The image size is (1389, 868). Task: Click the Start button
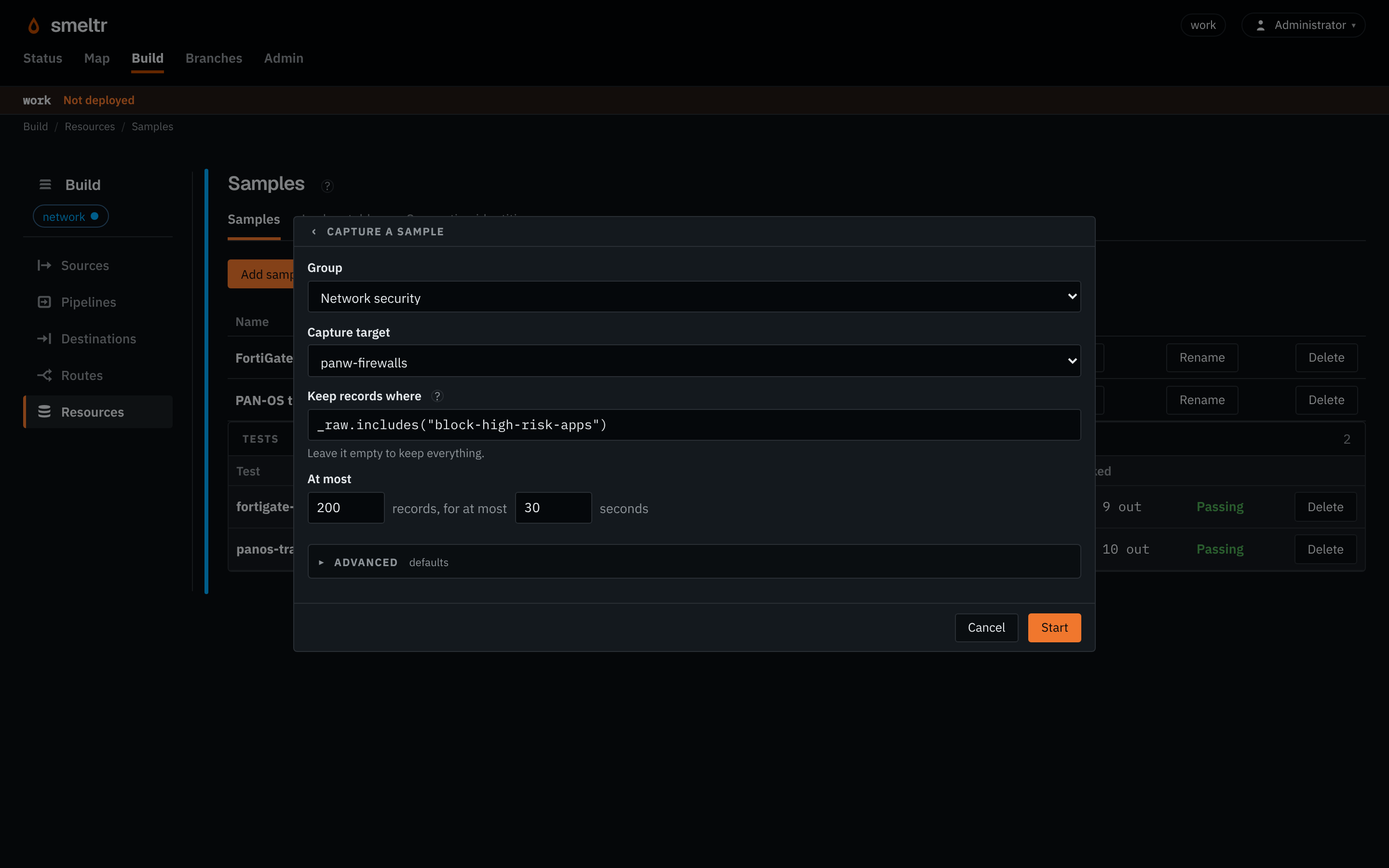pyautogui.click(x=1054, y=627)
